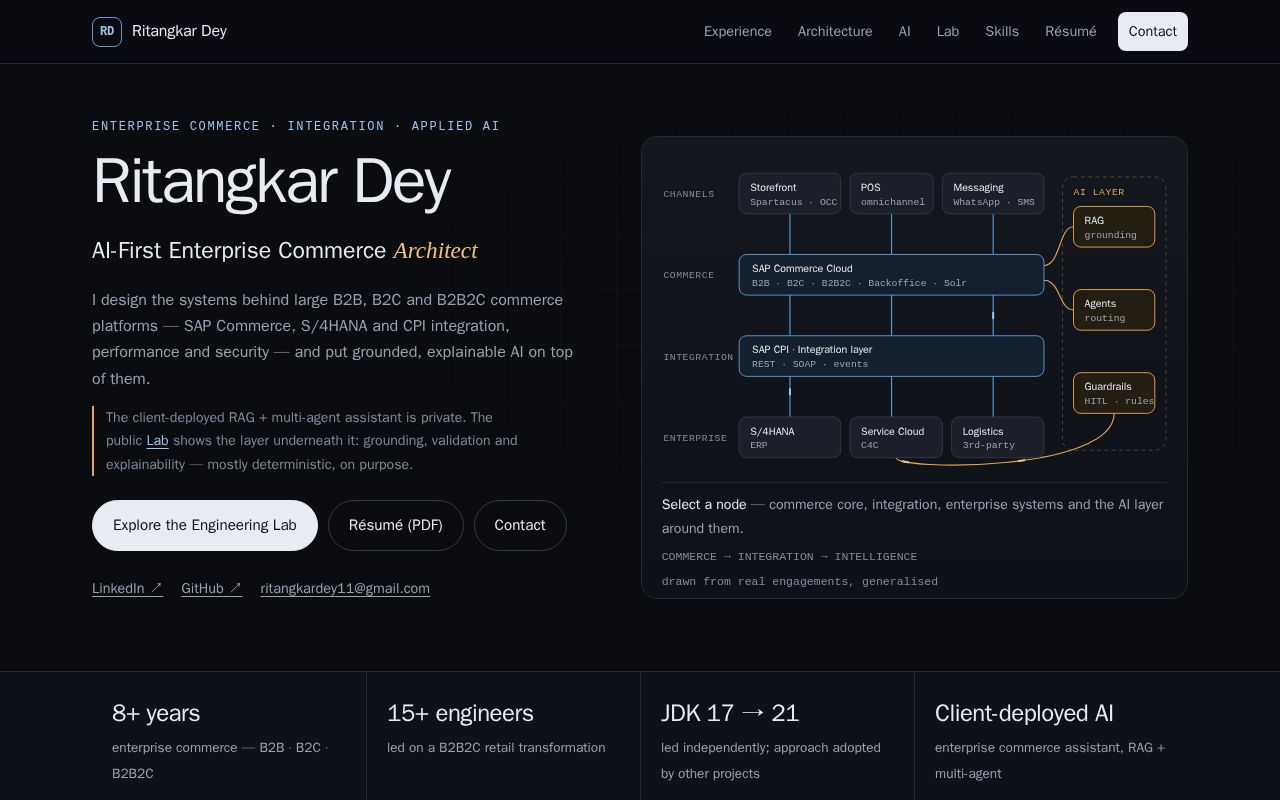Follow the inline Lab link in the note
The width and height of the screenshot is (1280, 800).
point(157,441)
